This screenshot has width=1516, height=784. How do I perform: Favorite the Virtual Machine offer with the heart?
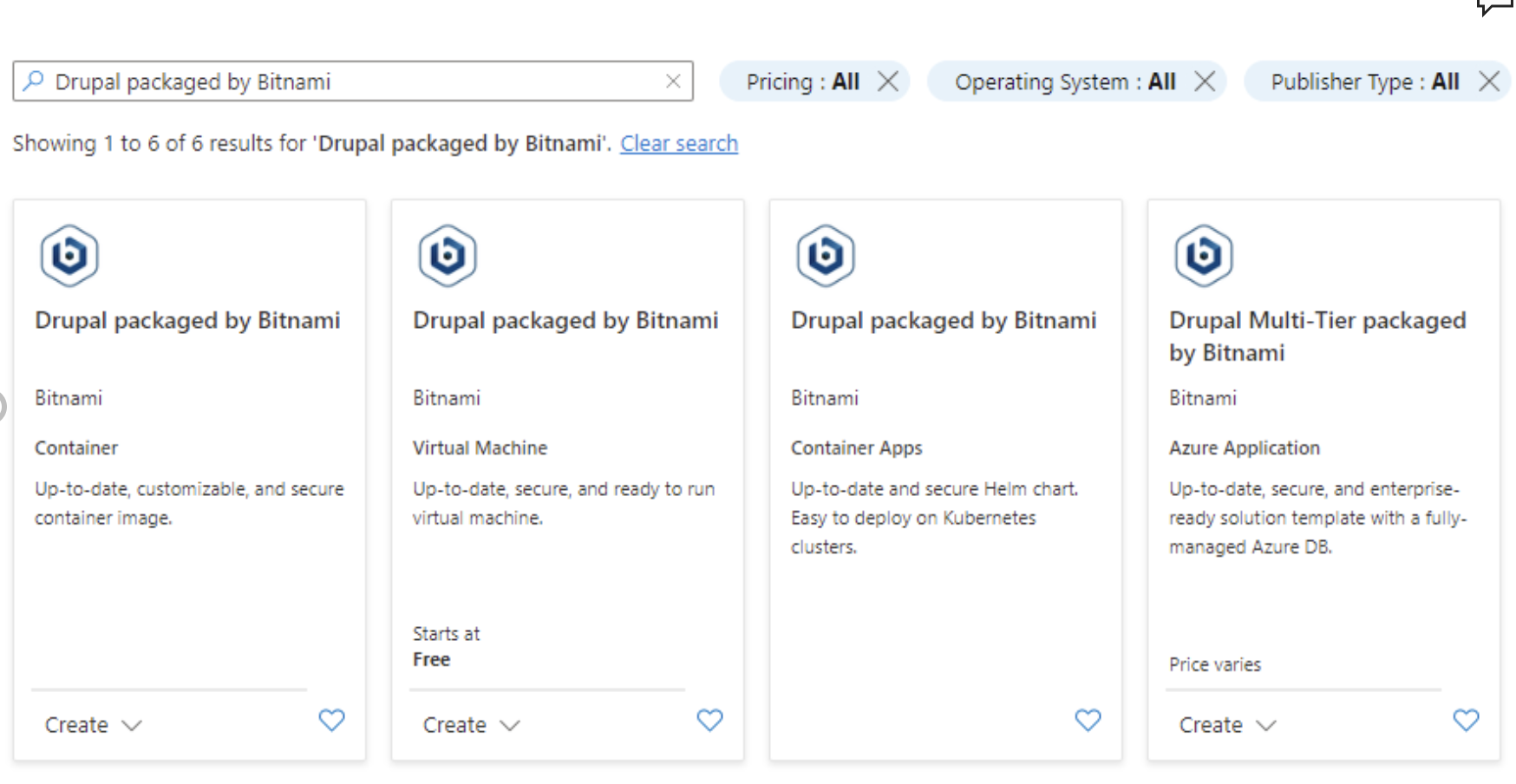point(710,720)
